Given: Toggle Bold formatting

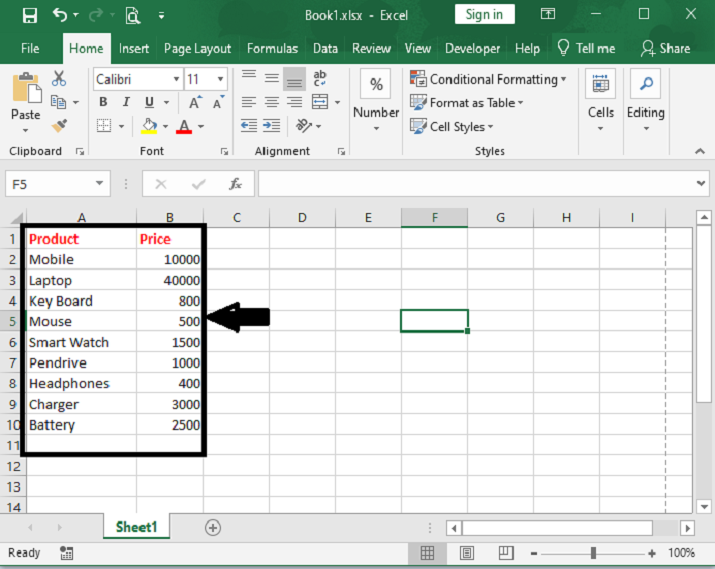Looking at the screenshot, I should click(104, 102).
